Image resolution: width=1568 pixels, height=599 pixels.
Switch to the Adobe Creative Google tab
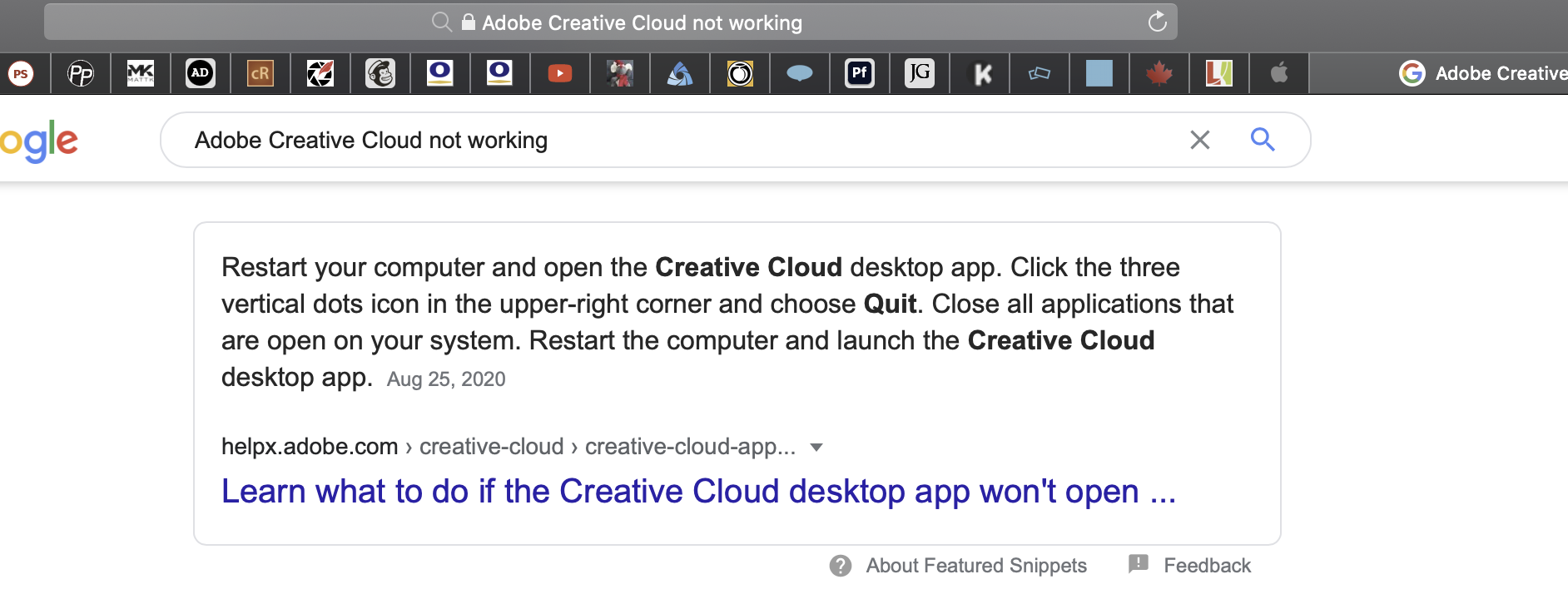pos(1483,74)
